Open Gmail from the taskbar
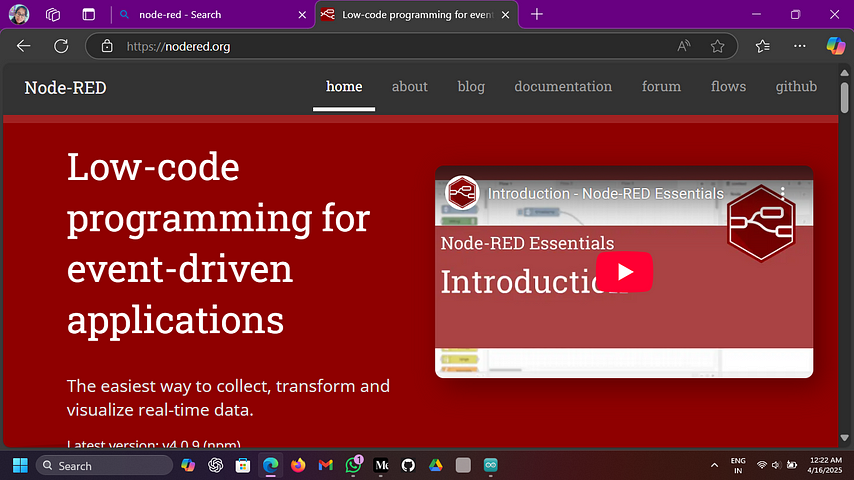Viewport: 854px width, 480px height. click(x=326, y=465)
